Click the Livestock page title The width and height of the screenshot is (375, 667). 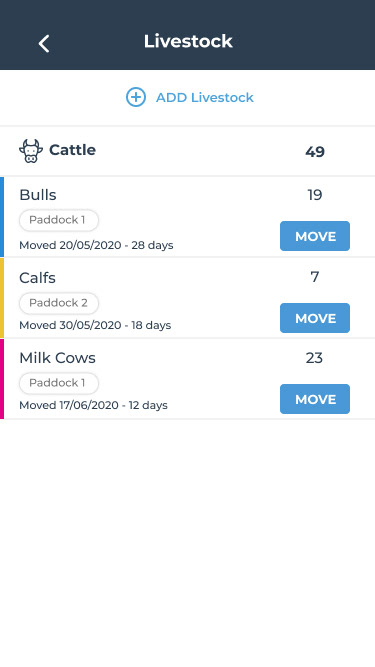click(x=188, y=41)
